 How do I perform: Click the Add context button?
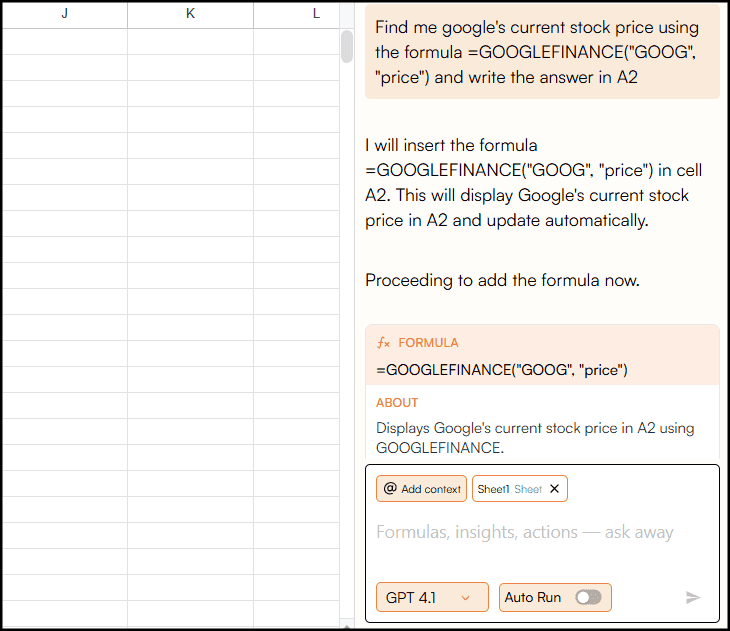(x=421, y=489)
